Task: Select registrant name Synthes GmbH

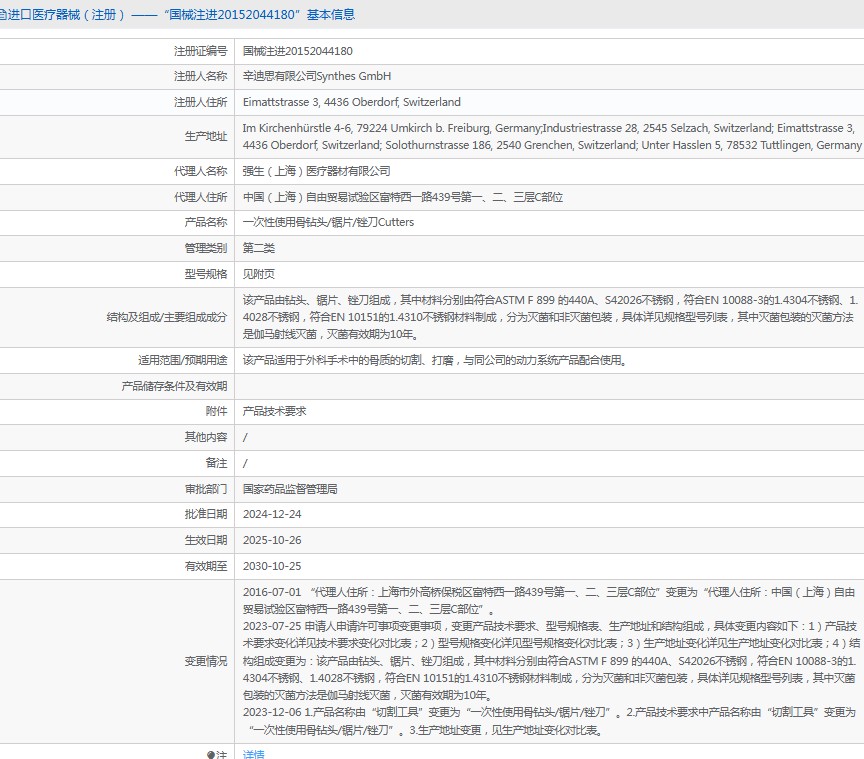Action: pos(317,77)
